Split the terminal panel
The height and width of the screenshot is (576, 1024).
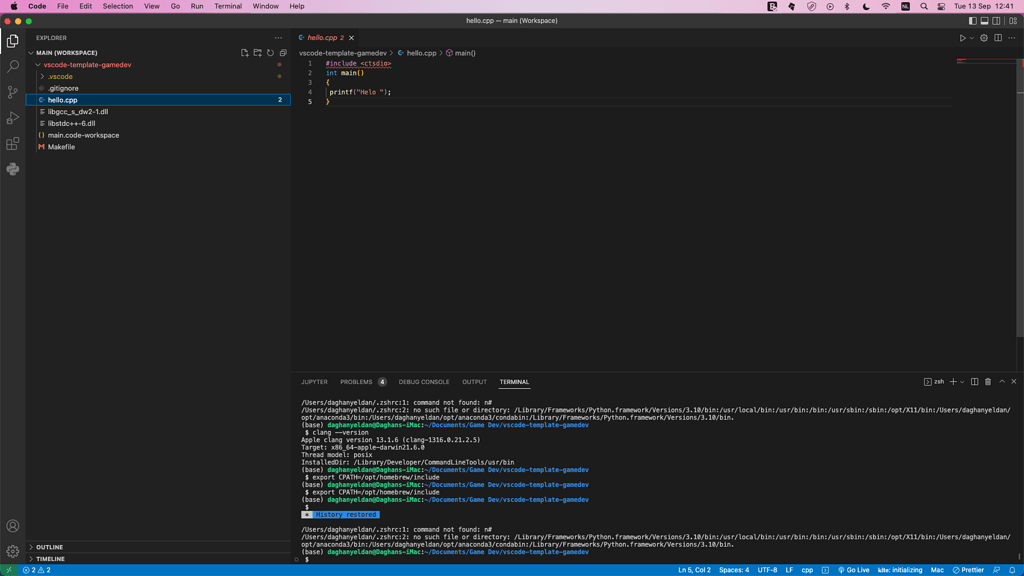point(974,381)
